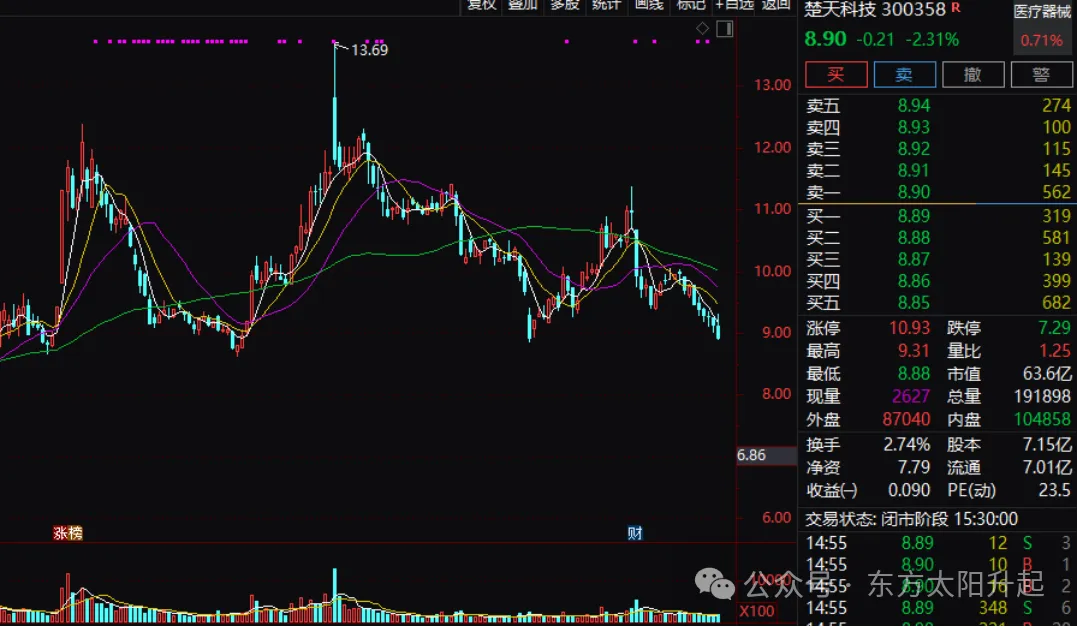Open the 医疗器械 sector tile
This screenshot has width=1078, height=627.
[1042, 26]
